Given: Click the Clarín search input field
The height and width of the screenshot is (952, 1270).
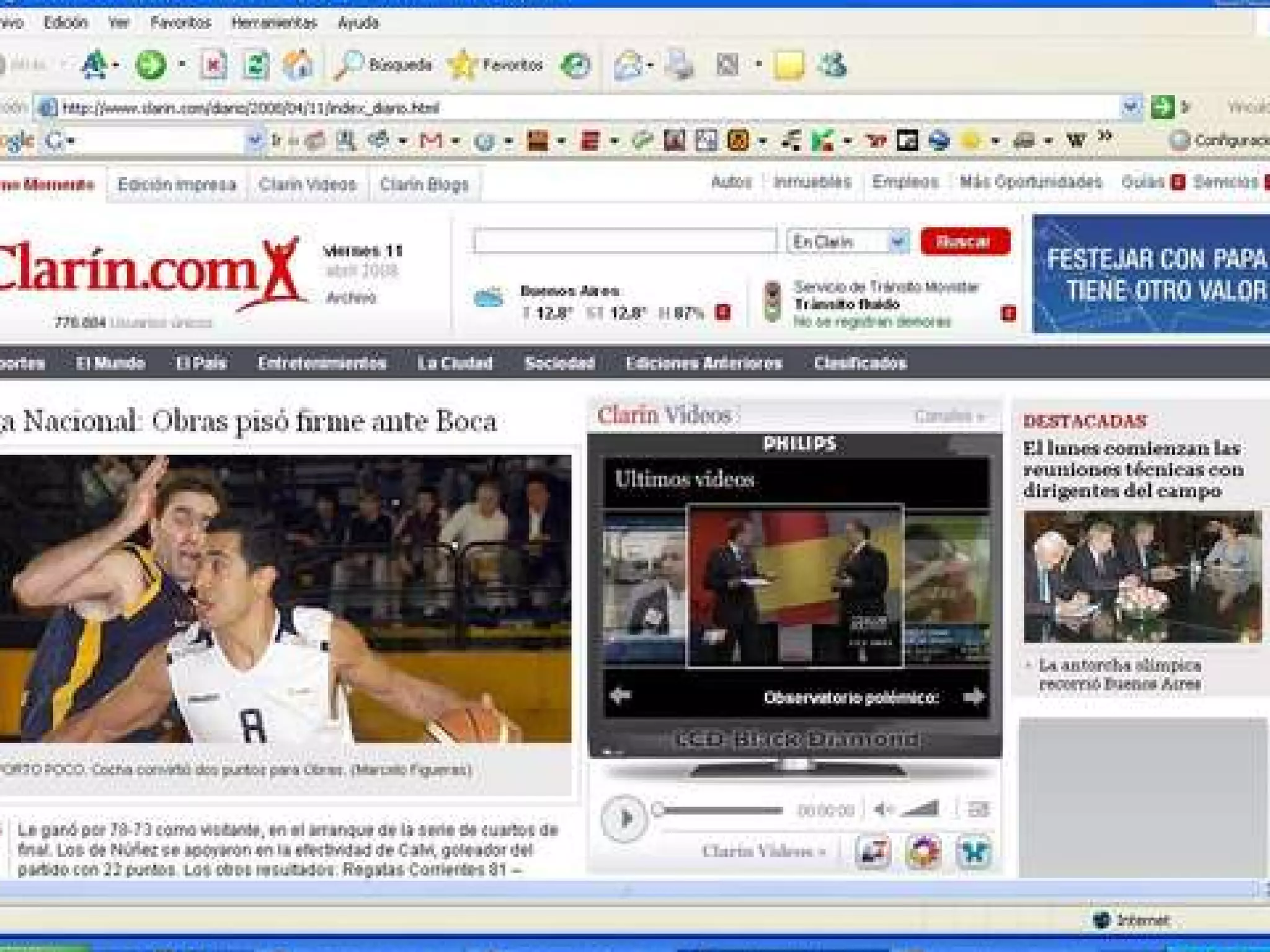Looking at the screenshot, I should pos(624,241).
